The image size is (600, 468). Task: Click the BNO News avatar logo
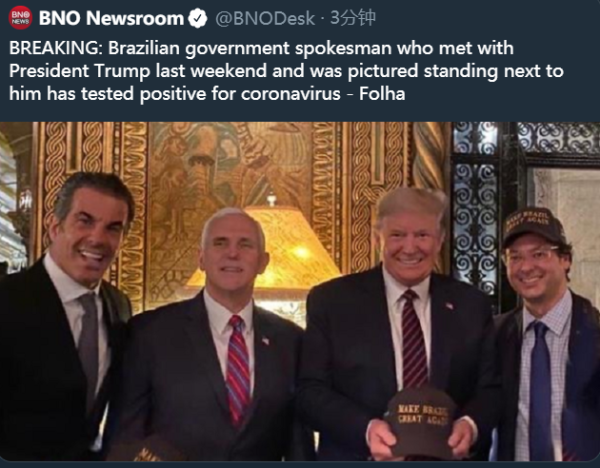[x=19, y=18]
